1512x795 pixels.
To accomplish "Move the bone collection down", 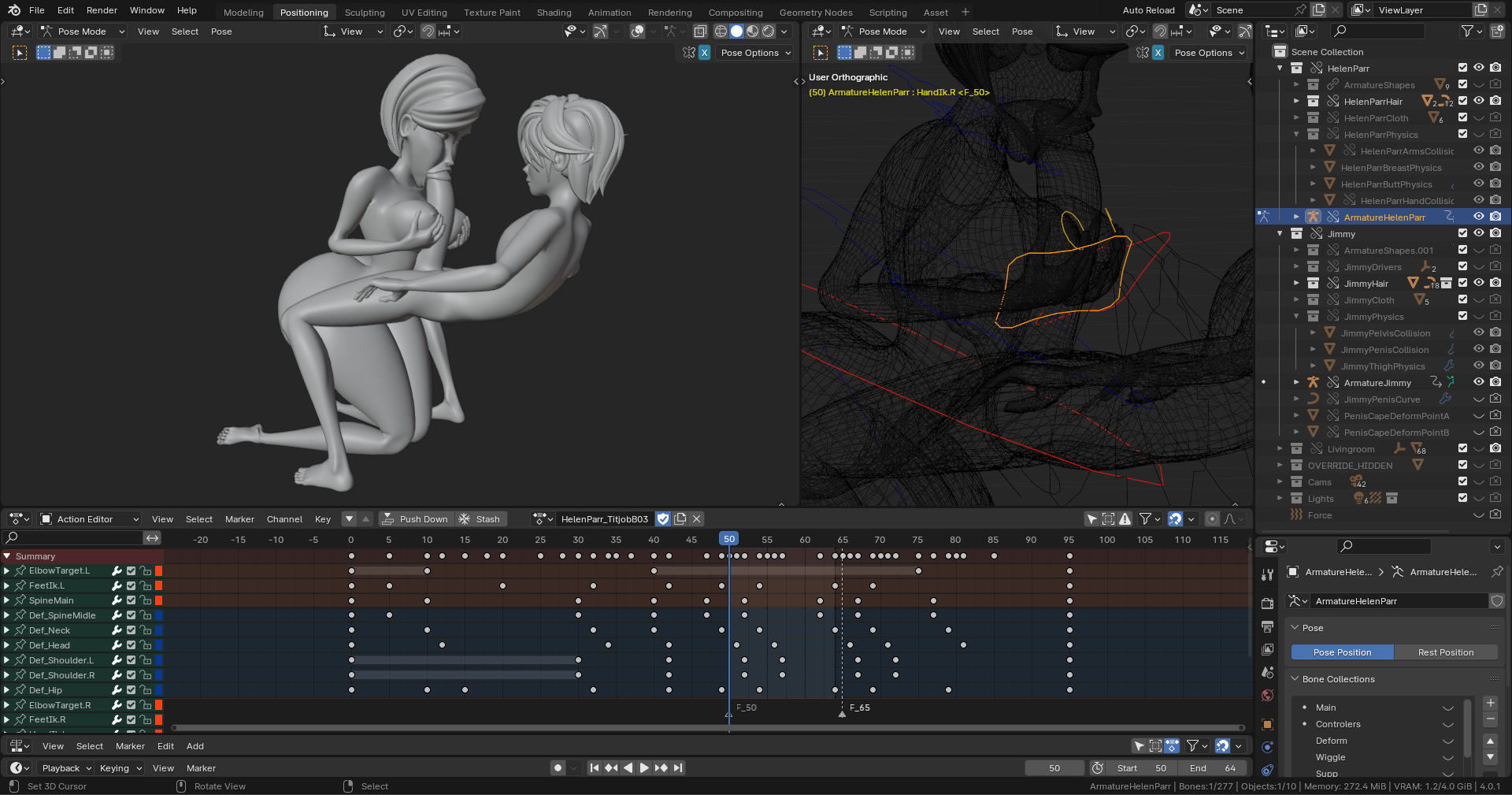I will [x=1490, y=757].
